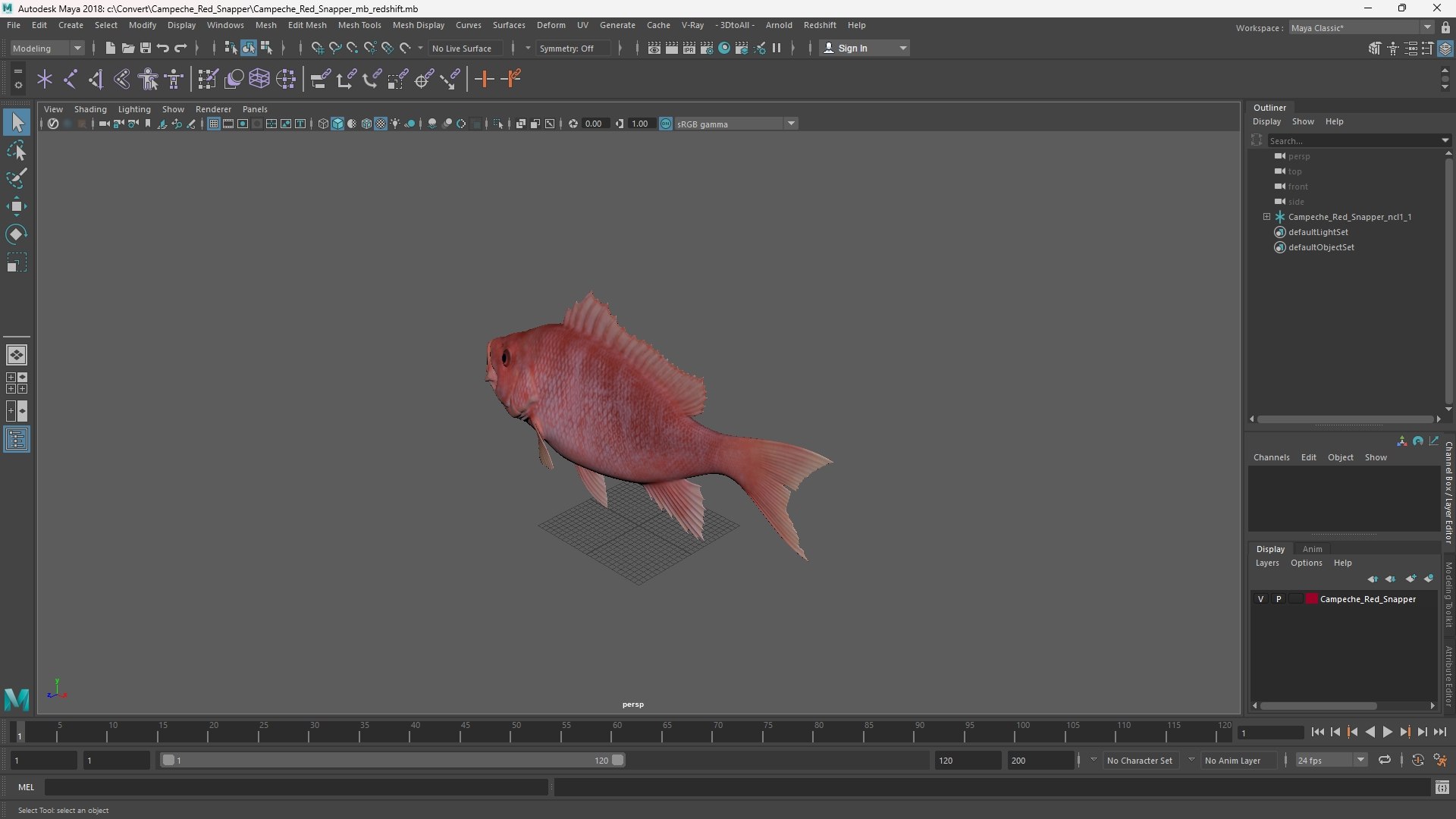Image resolution: width=1456 pixels, height=819 pixels.
Task: Open the Redshift menu
Action: [x=819, y=25]
